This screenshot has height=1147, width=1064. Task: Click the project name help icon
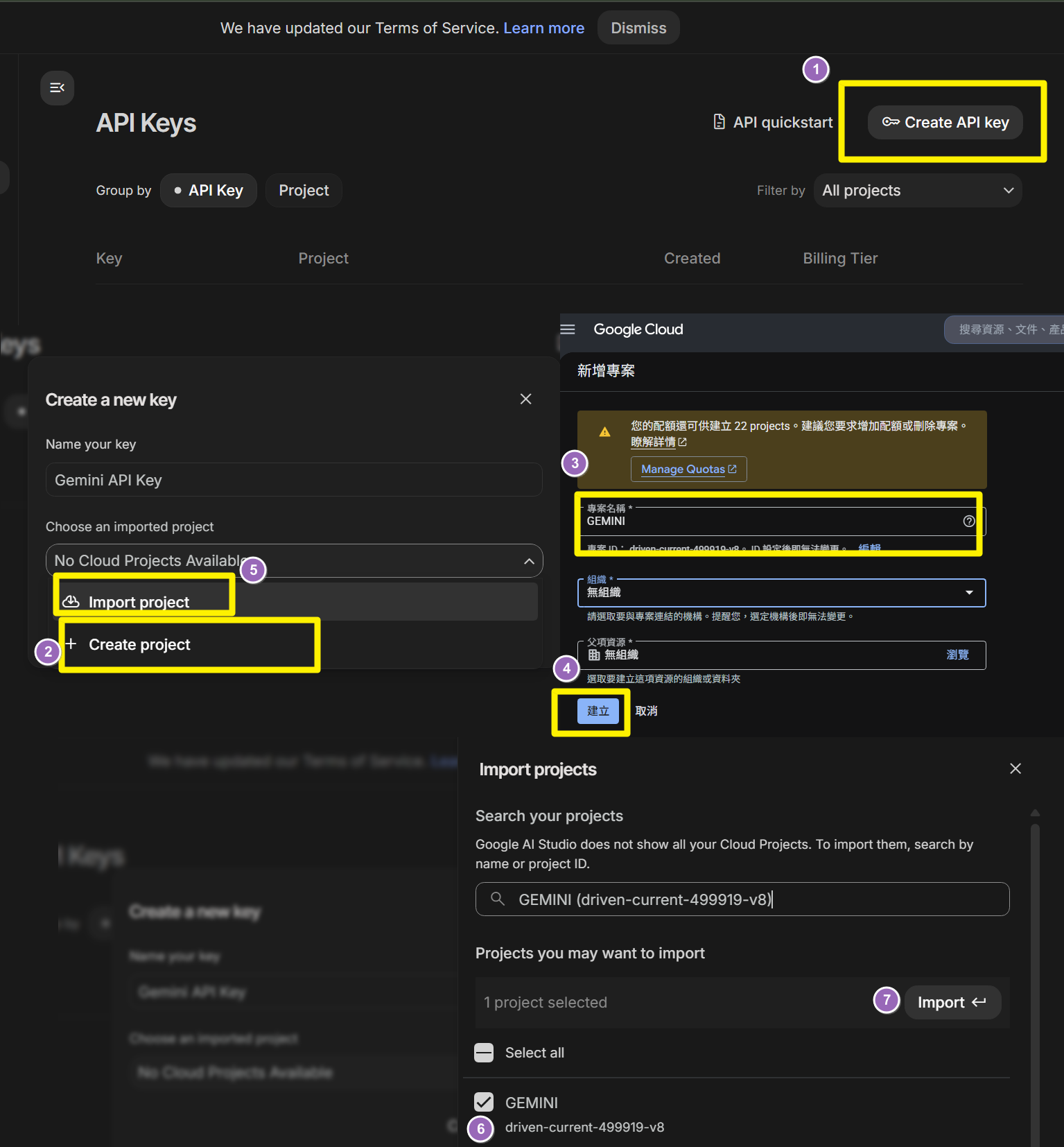tap(969, 521)
